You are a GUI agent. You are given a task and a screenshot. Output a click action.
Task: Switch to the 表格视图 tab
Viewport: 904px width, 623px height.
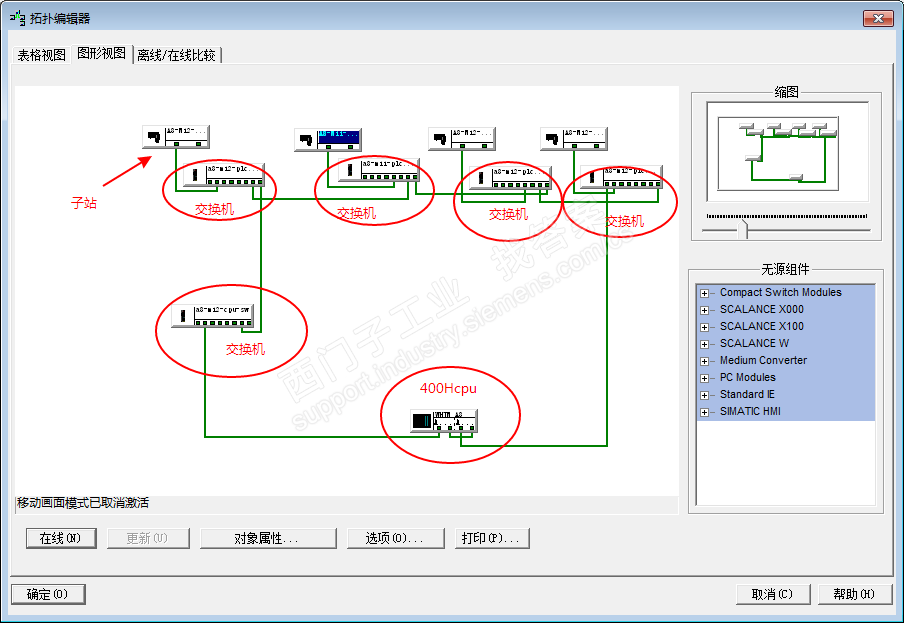tap(42, 55)
